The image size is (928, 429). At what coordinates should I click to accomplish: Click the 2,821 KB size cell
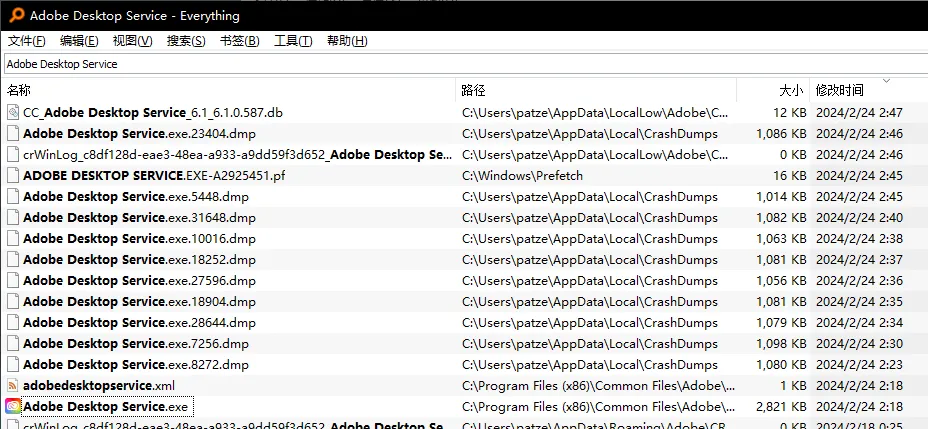pos(781,407)
